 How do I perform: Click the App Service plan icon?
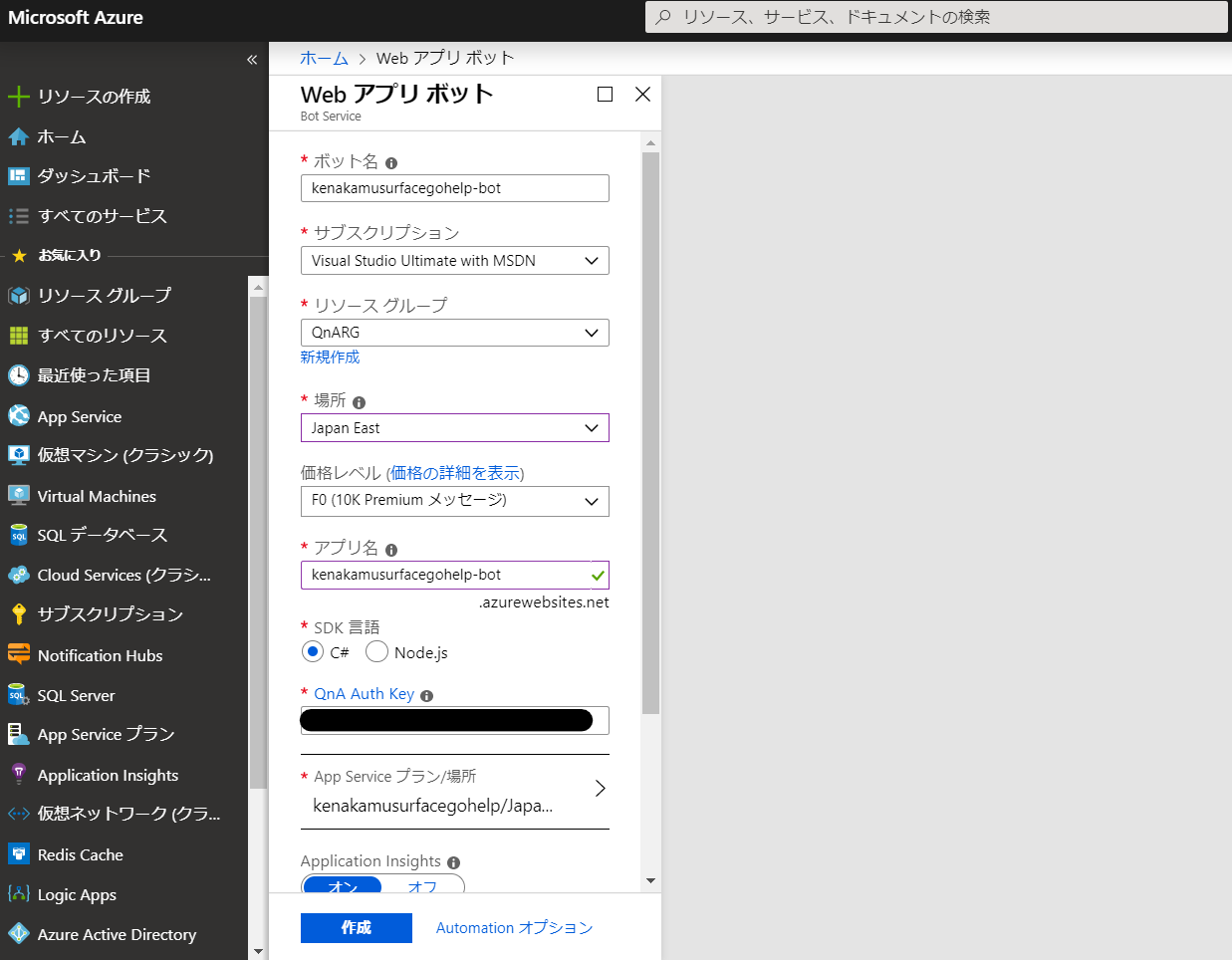[x=18, y=734]
